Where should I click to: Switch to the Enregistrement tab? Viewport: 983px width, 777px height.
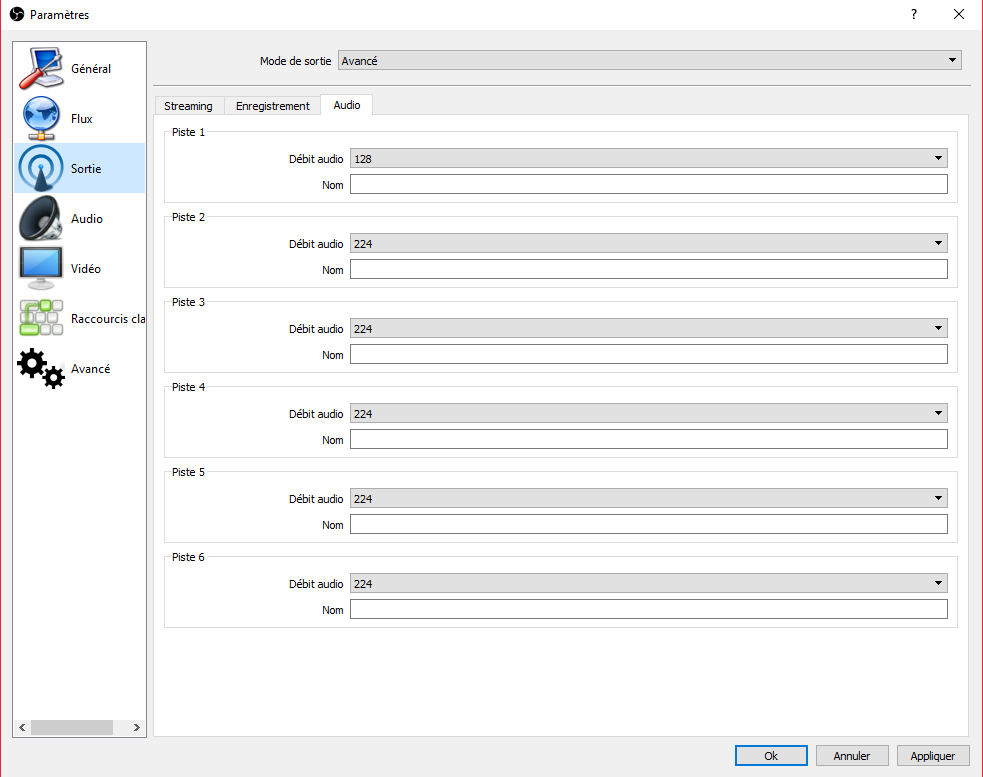pos(273,106)
